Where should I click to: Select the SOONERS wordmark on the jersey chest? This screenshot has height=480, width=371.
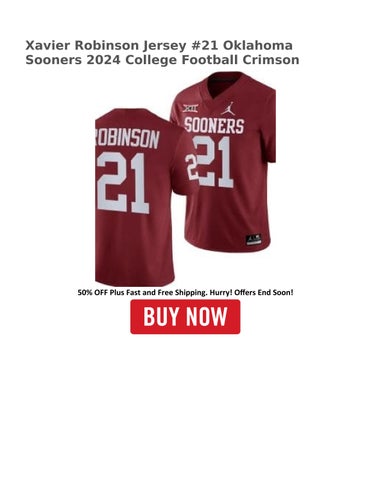[214, 125]
